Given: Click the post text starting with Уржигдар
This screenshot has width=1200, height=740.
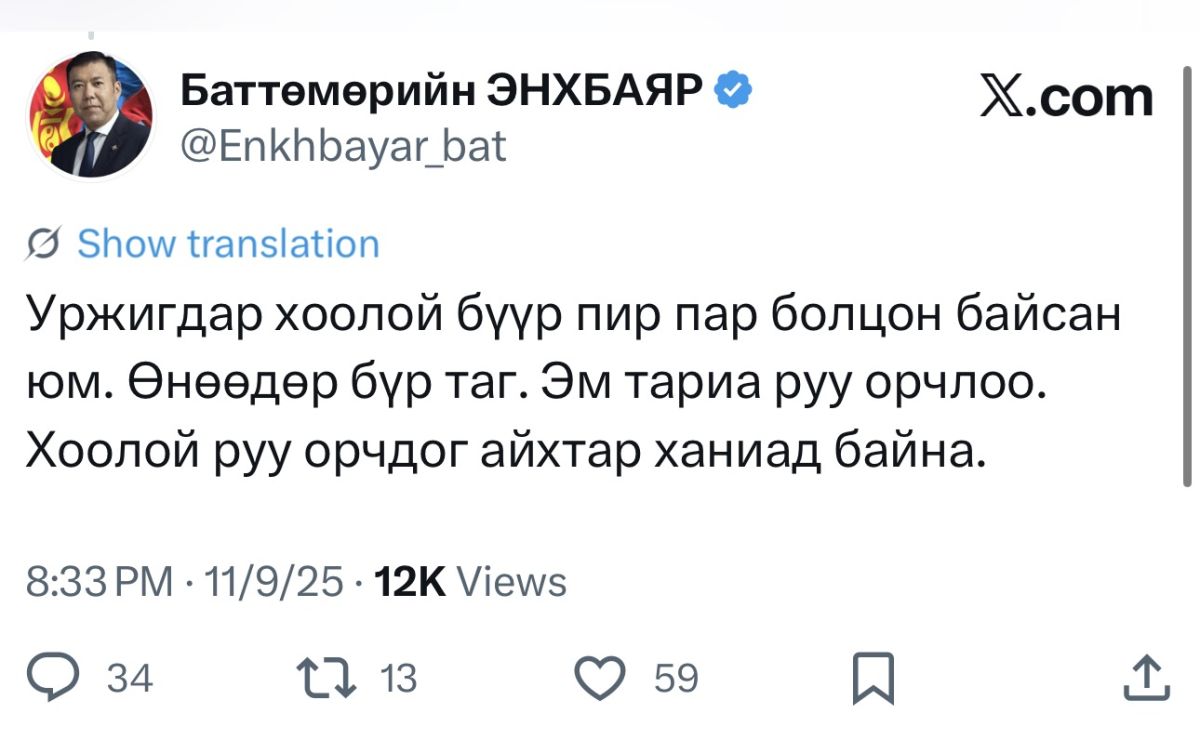Looking at the screenshot, I should tap(572, 317).
